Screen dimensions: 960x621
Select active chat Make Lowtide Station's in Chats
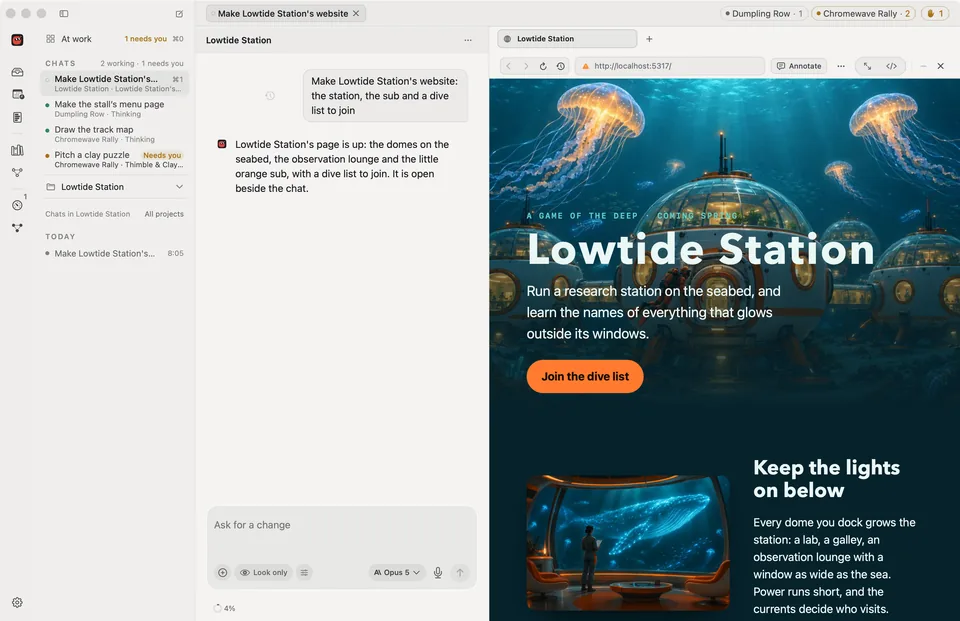(x=114, y=83)
